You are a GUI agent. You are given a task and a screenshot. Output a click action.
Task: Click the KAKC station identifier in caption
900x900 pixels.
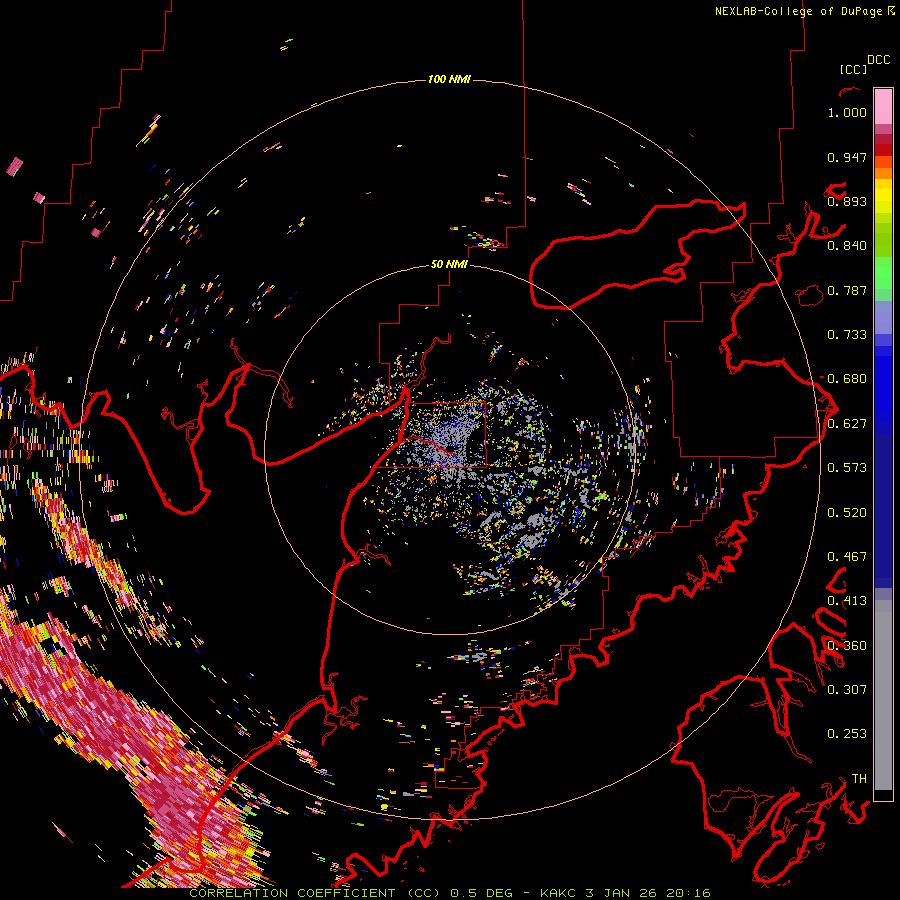coord(558,893)
